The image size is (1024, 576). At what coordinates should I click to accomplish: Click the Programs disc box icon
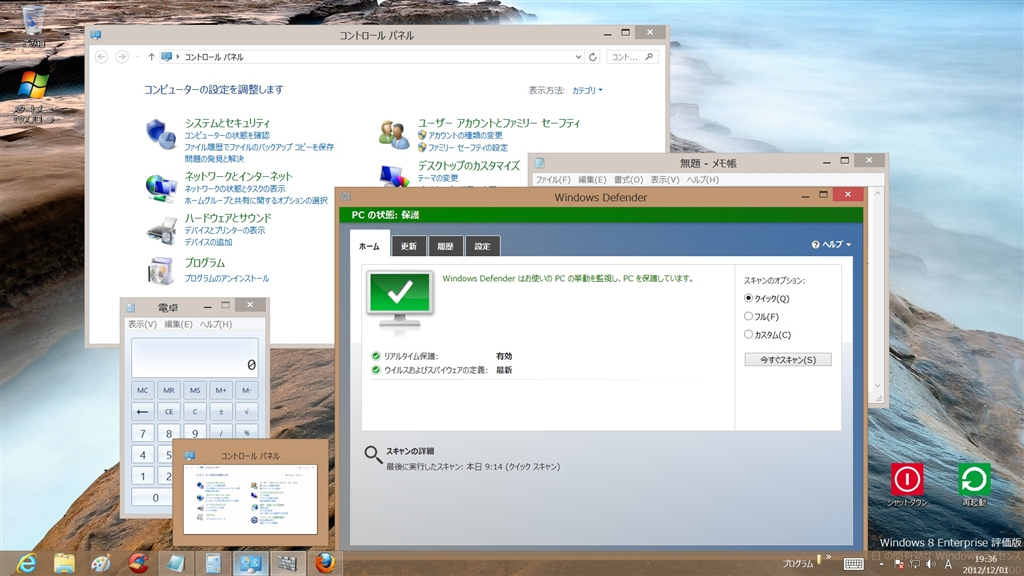click(x=161, y=270)
